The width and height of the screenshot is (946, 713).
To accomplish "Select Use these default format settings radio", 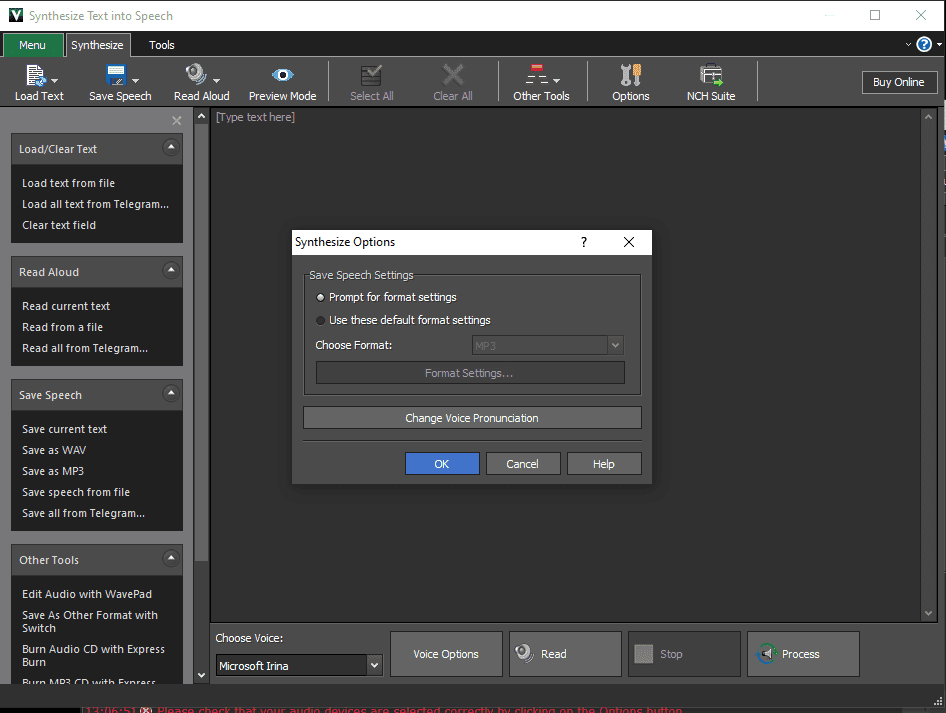I will 320,320.
